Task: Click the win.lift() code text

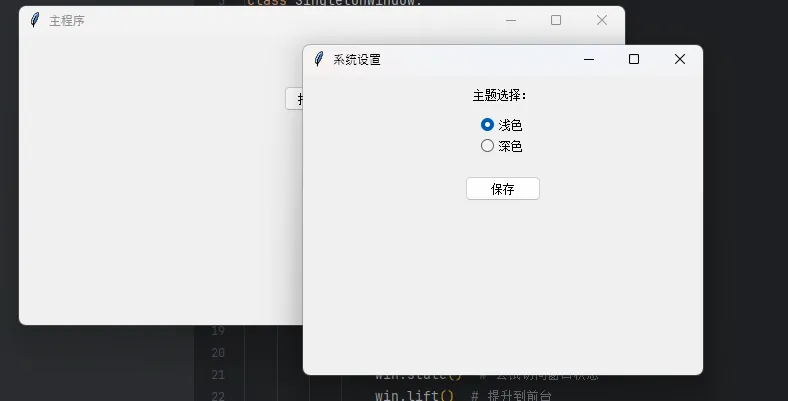Action: (414, 395)
